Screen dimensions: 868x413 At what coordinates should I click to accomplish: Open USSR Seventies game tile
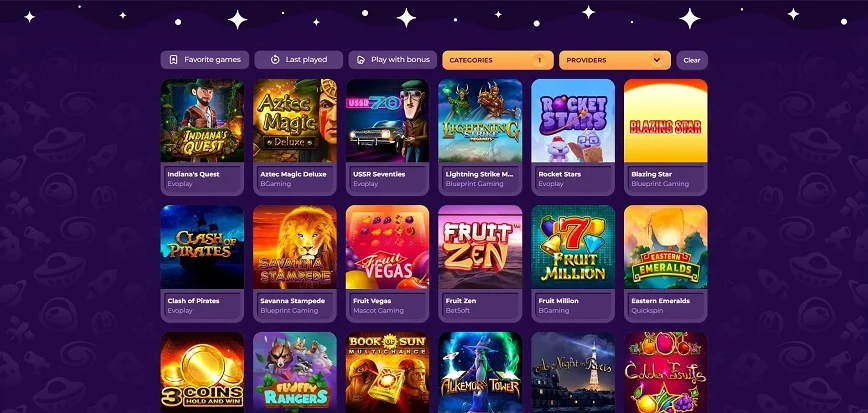(x=388, y=121)
